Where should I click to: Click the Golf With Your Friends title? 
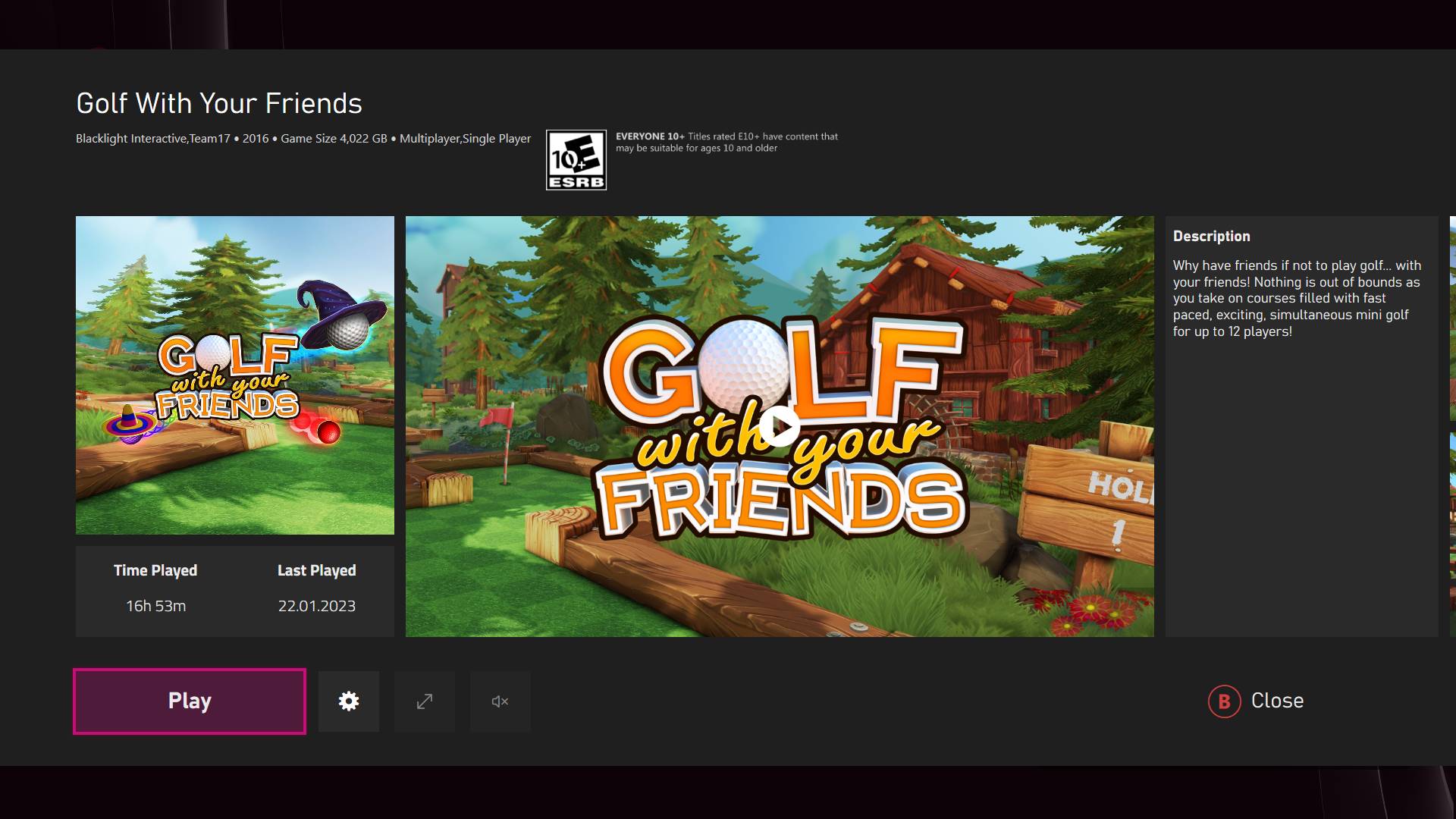click(219, 104)
